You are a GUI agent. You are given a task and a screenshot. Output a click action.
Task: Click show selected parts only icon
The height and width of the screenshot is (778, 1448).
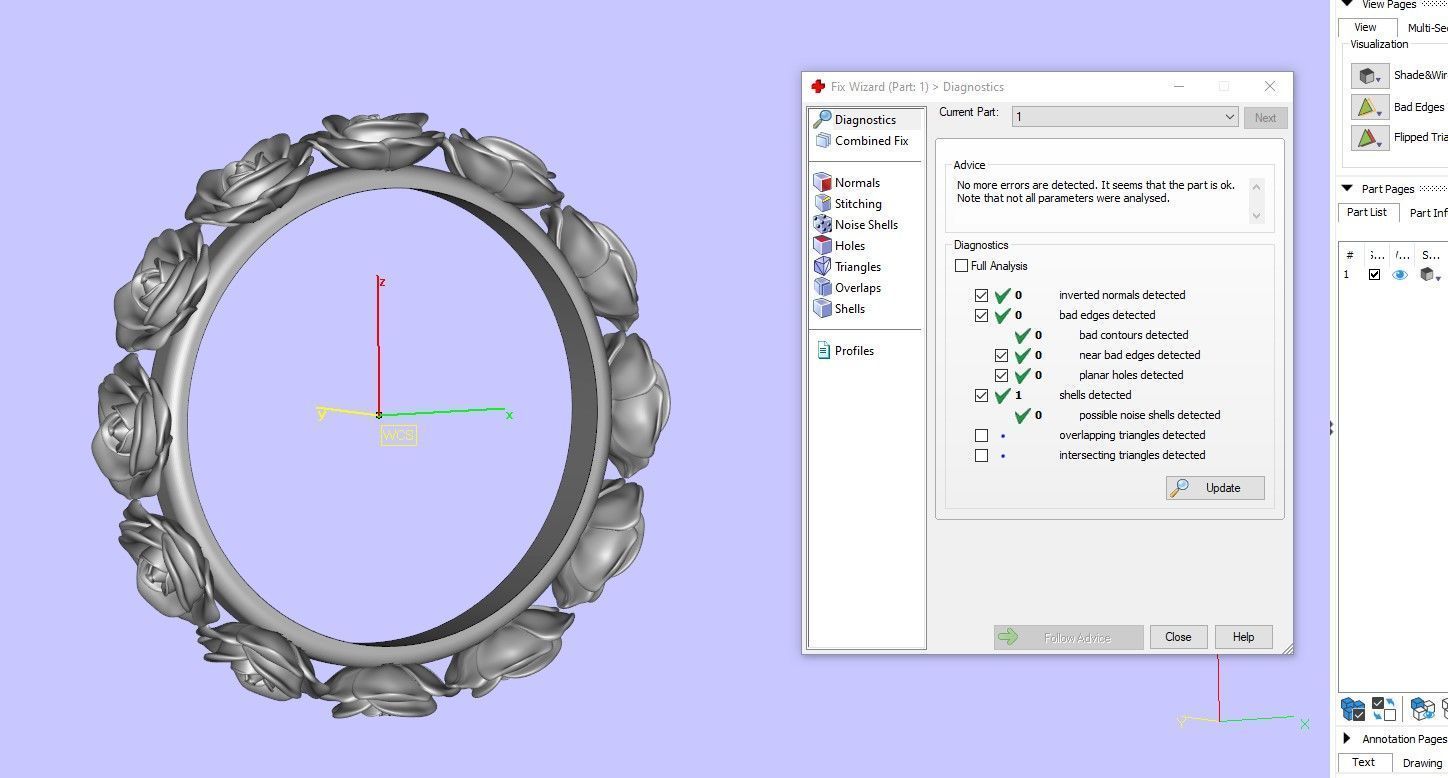click(1422, 709)
